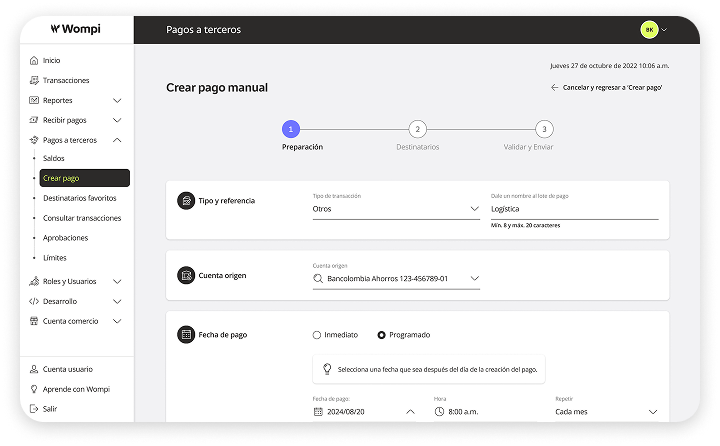Select the Programado radio button

381,335
